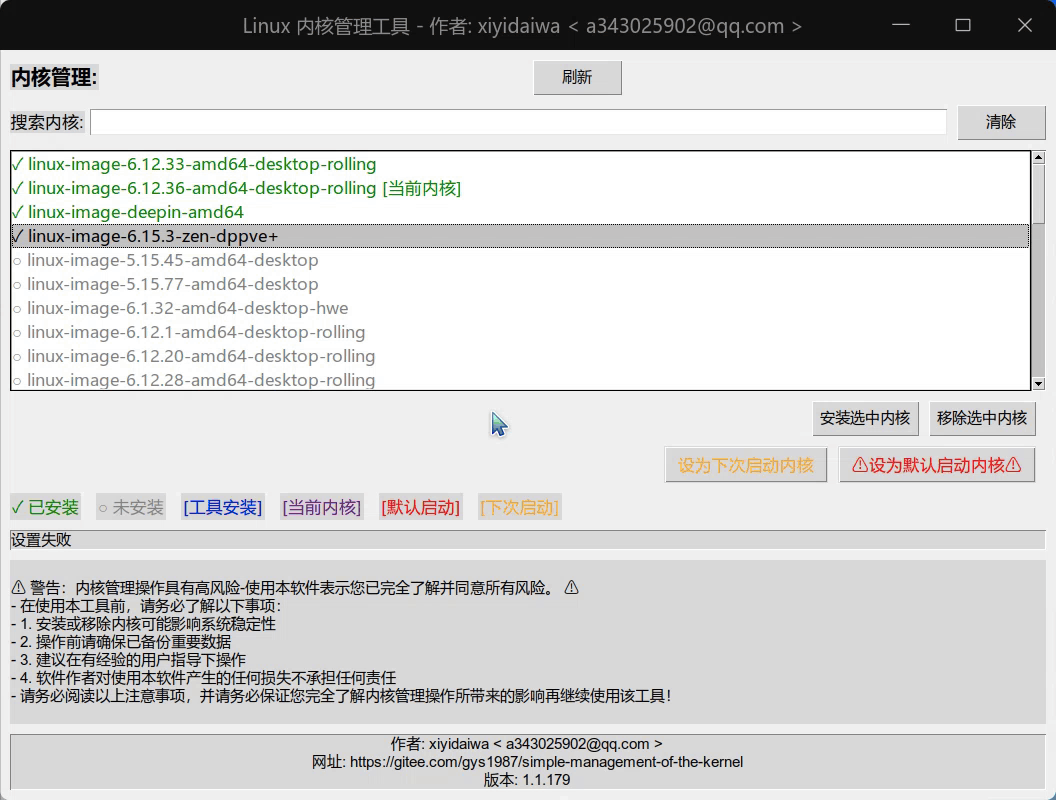Select linux-image-6.15.3-zen-dppve+ row
The image size is (1056, 800).
[x=520, y=236]
